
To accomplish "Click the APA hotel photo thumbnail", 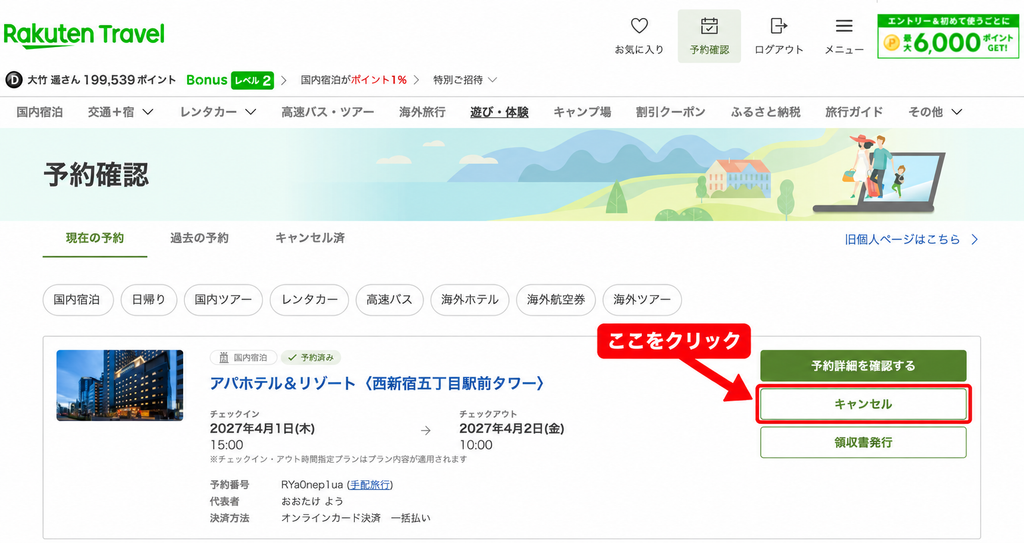I will 120,386.
